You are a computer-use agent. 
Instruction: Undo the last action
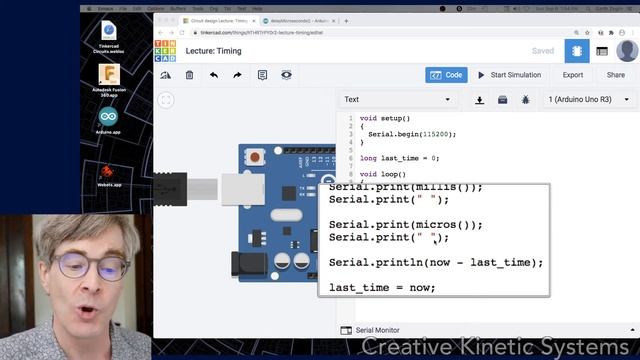tap(213, 75)
